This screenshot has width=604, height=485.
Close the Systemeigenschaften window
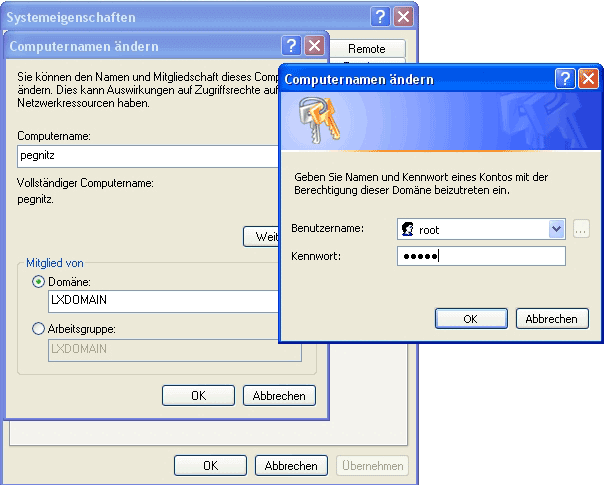tap(403, 16)
